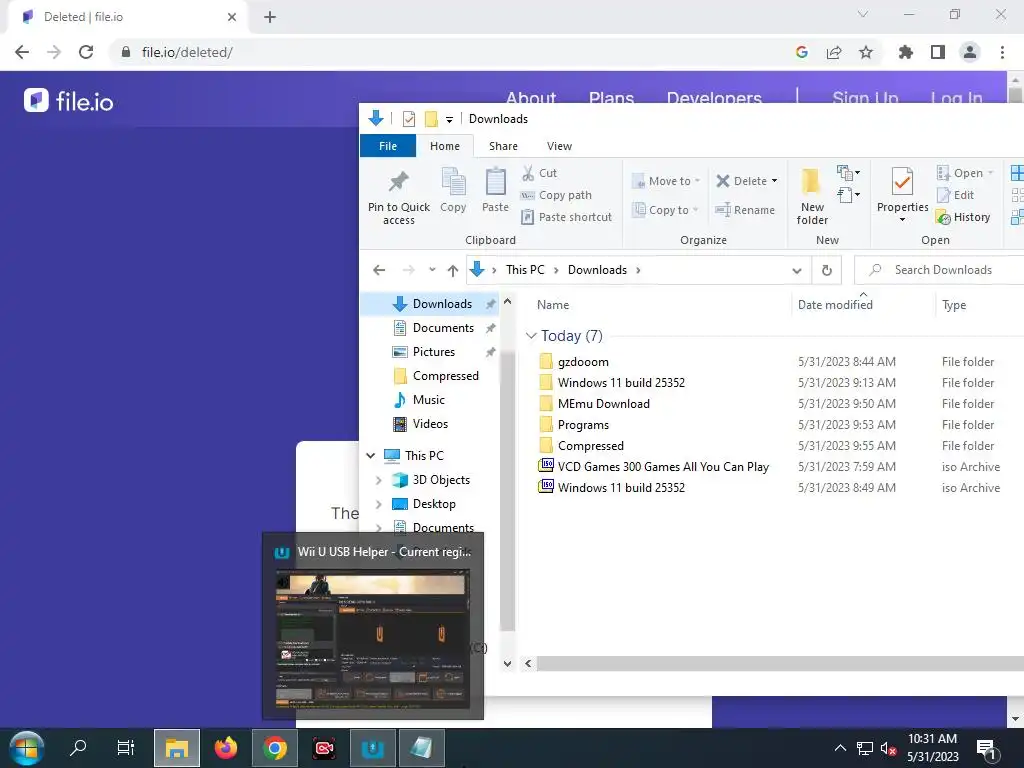Open Firefox from the taskbar
This screenshot has width=1024, height=768.
[226, 748]
